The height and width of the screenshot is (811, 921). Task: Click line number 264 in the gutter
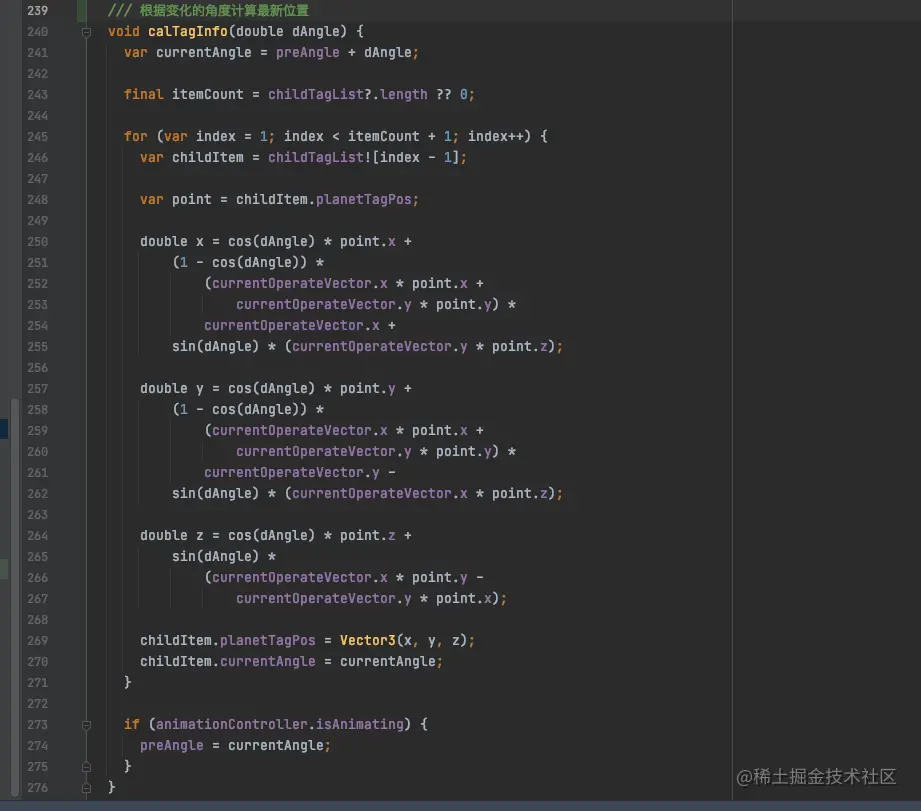tap(38, 536)
